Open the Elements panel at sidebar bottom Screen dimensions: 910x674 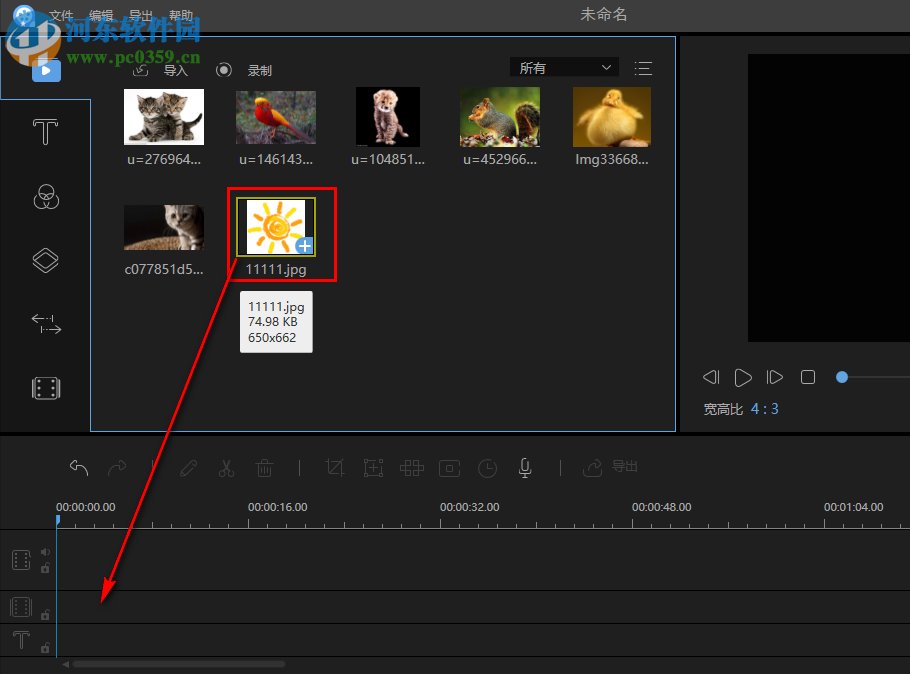(45, 388)
